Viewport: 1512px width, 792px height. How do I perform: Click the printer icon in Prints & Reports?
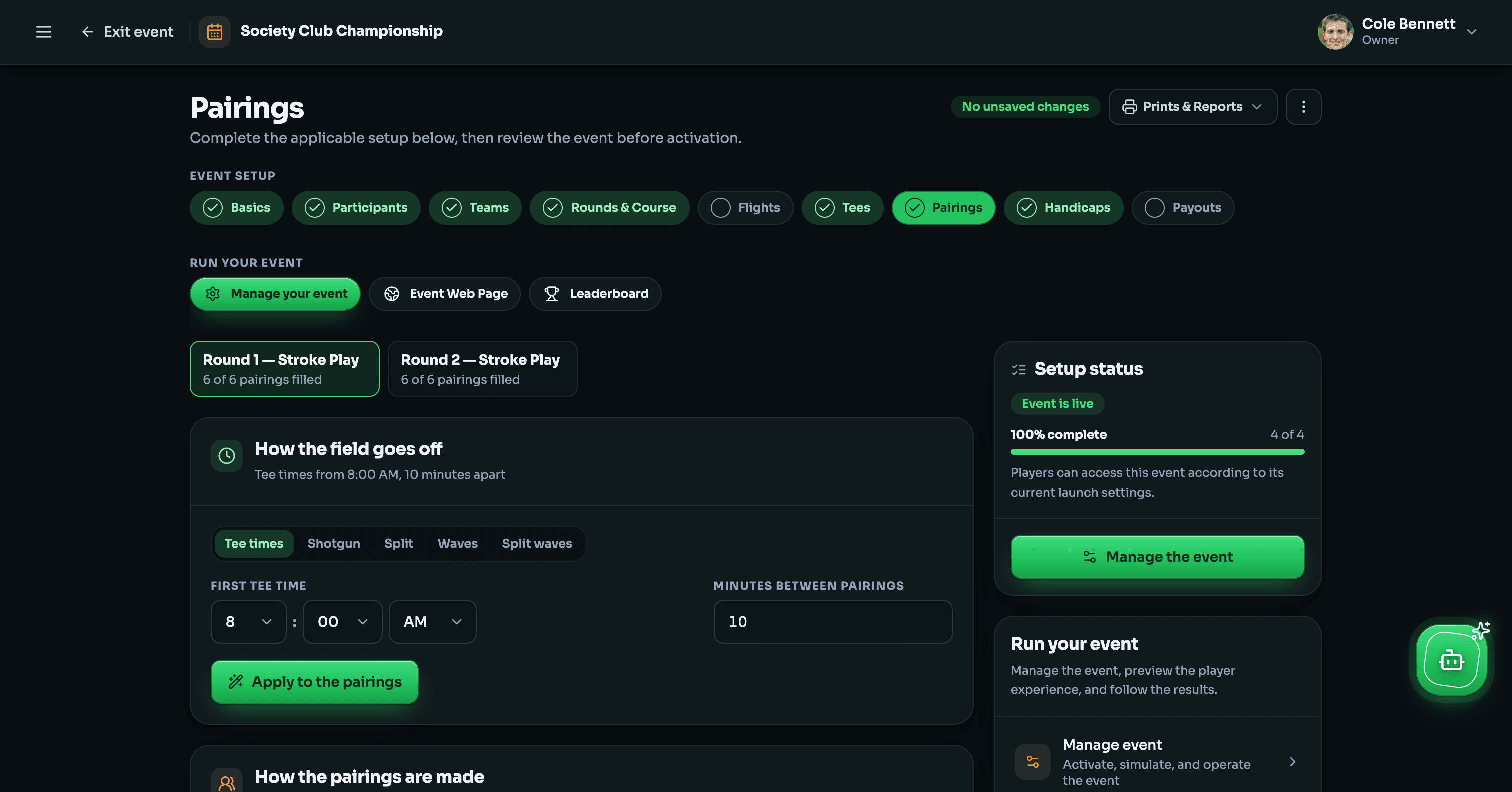(1129, 107)
